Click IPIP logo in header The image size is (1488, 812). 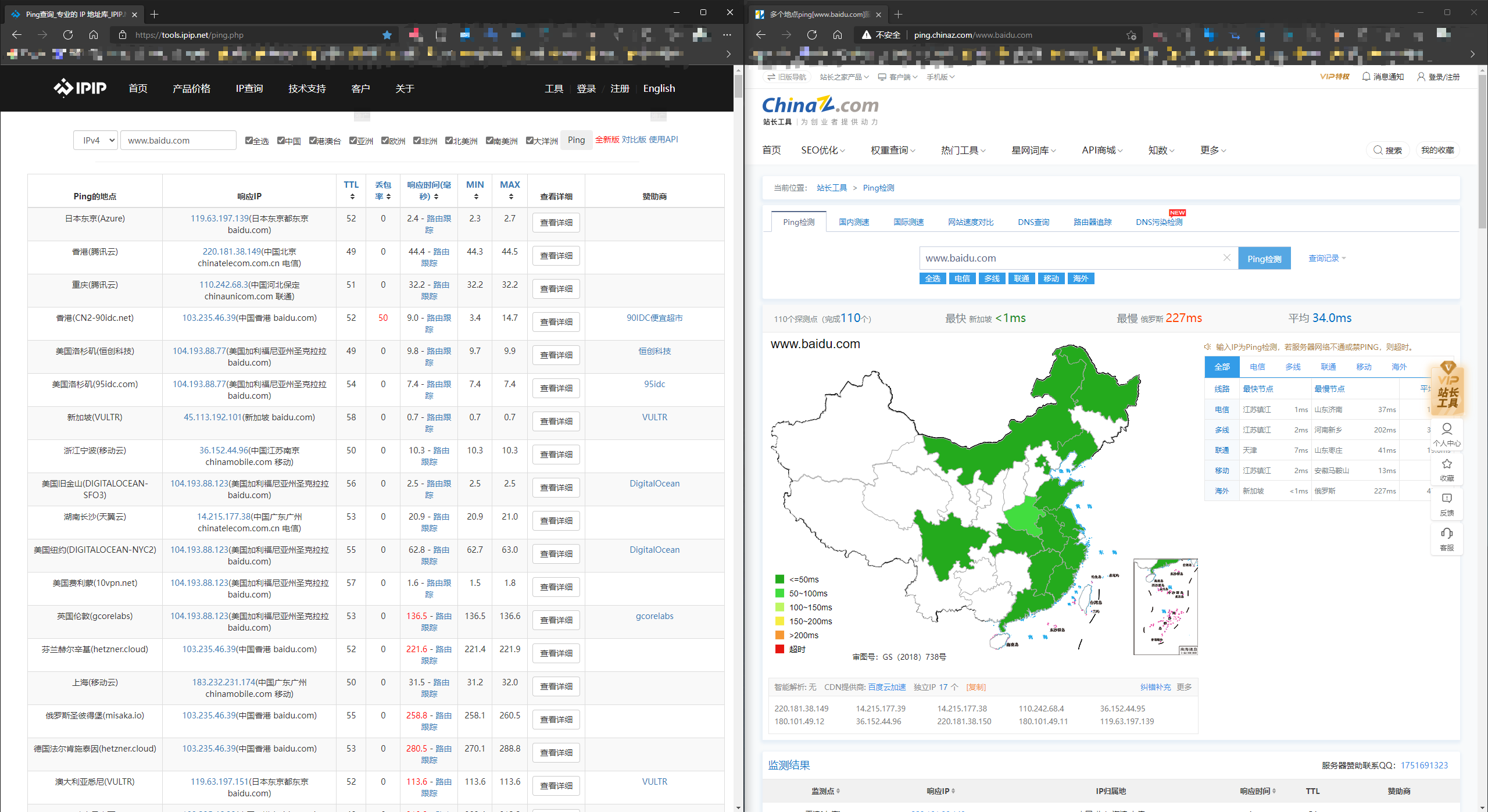click(80, 88)
